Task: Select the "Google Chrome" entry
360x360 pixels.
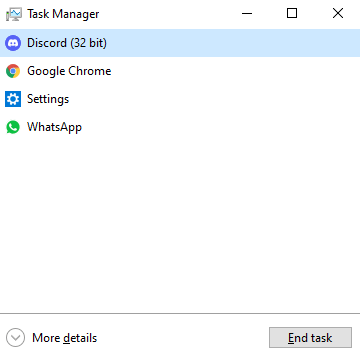Action: (180, 71)
